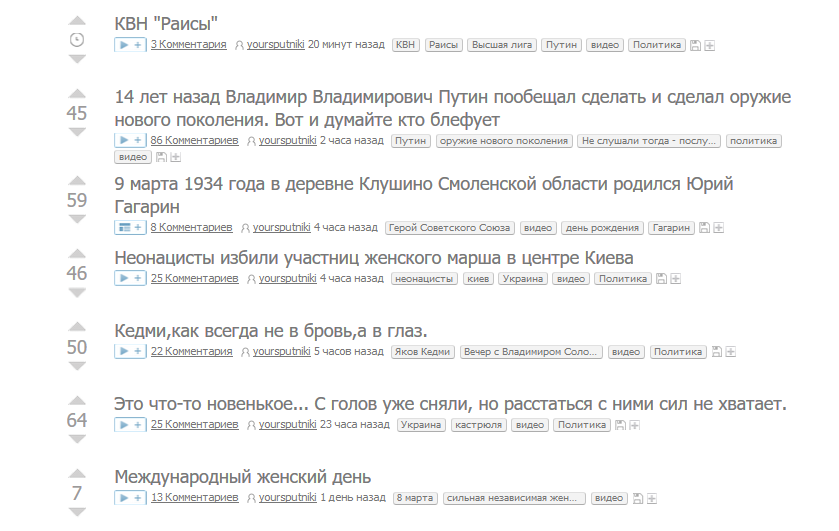
Task: Save the Кедми post with the floppy icon
Action: click(x=716, y=352)
